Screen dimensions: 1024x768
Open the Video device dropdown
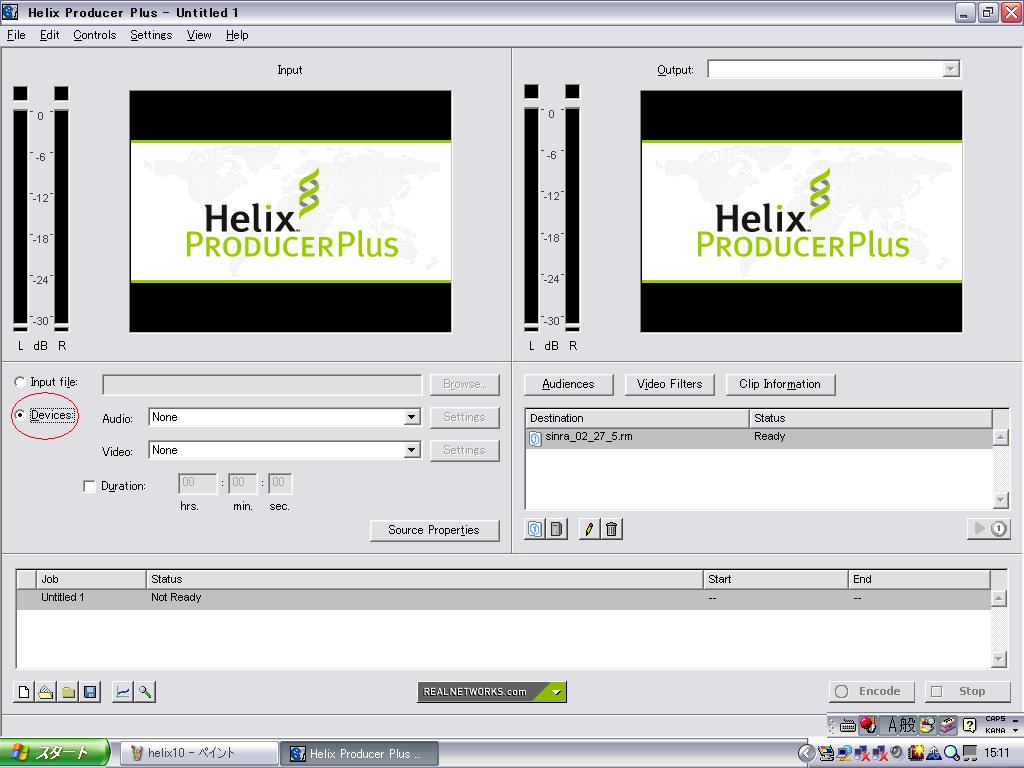pyautogui.click(x=411, y=451)
